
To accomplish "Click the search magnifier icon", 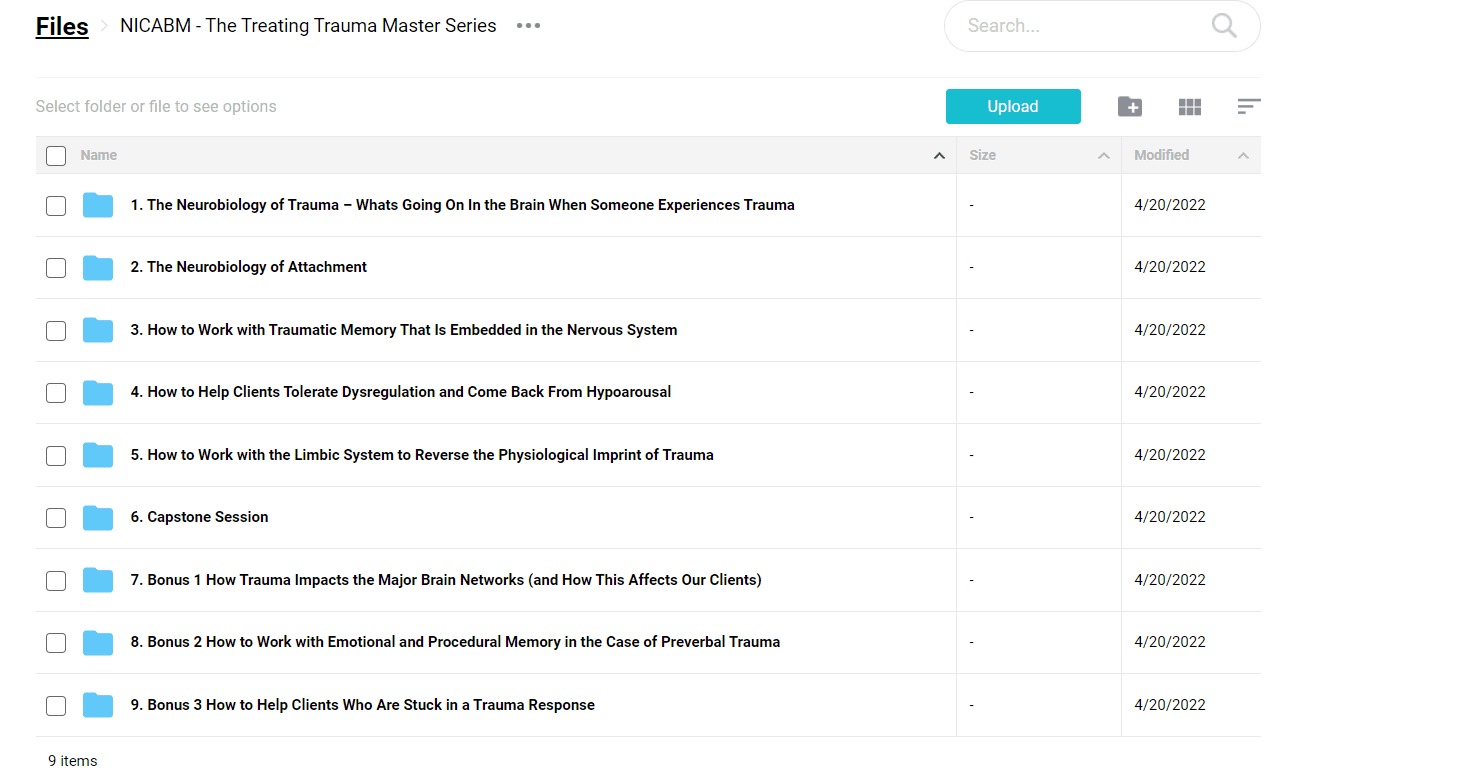I will click(x=1224, y=26).
